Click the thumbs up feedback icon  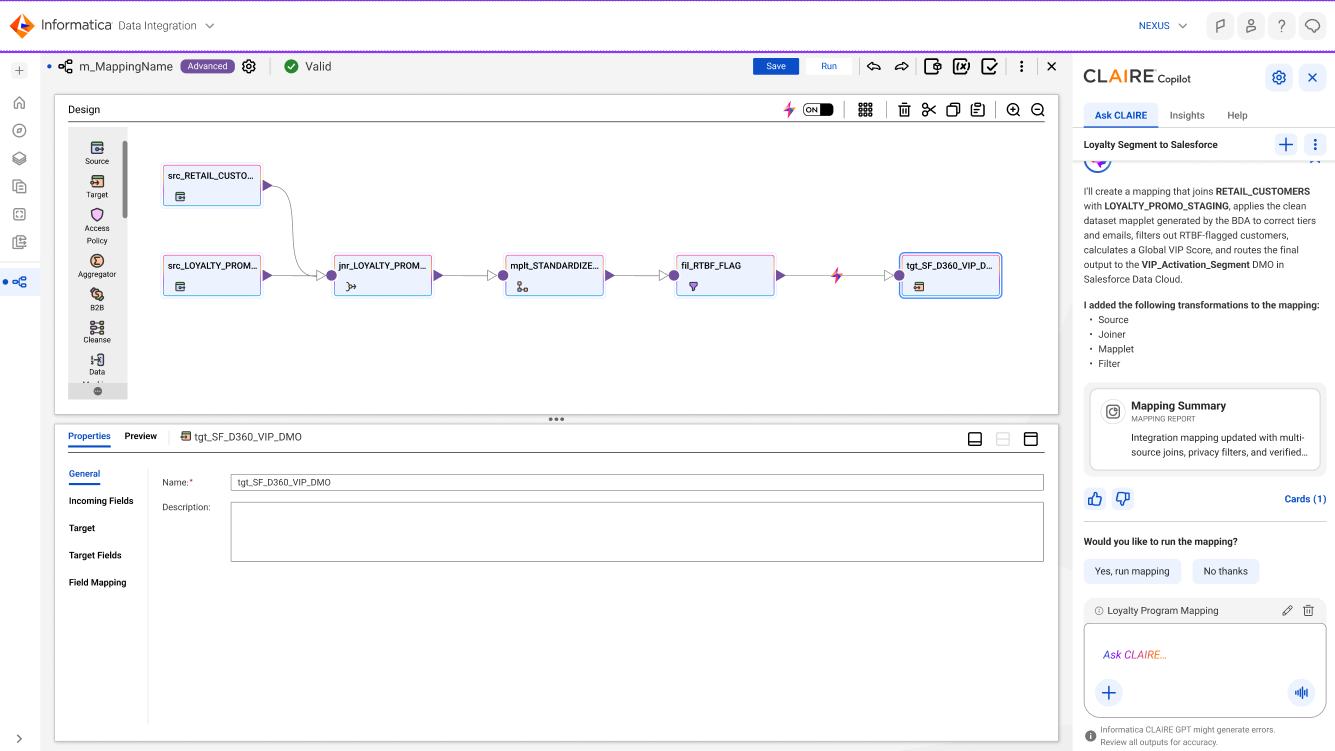click(x=1095, y=499)
